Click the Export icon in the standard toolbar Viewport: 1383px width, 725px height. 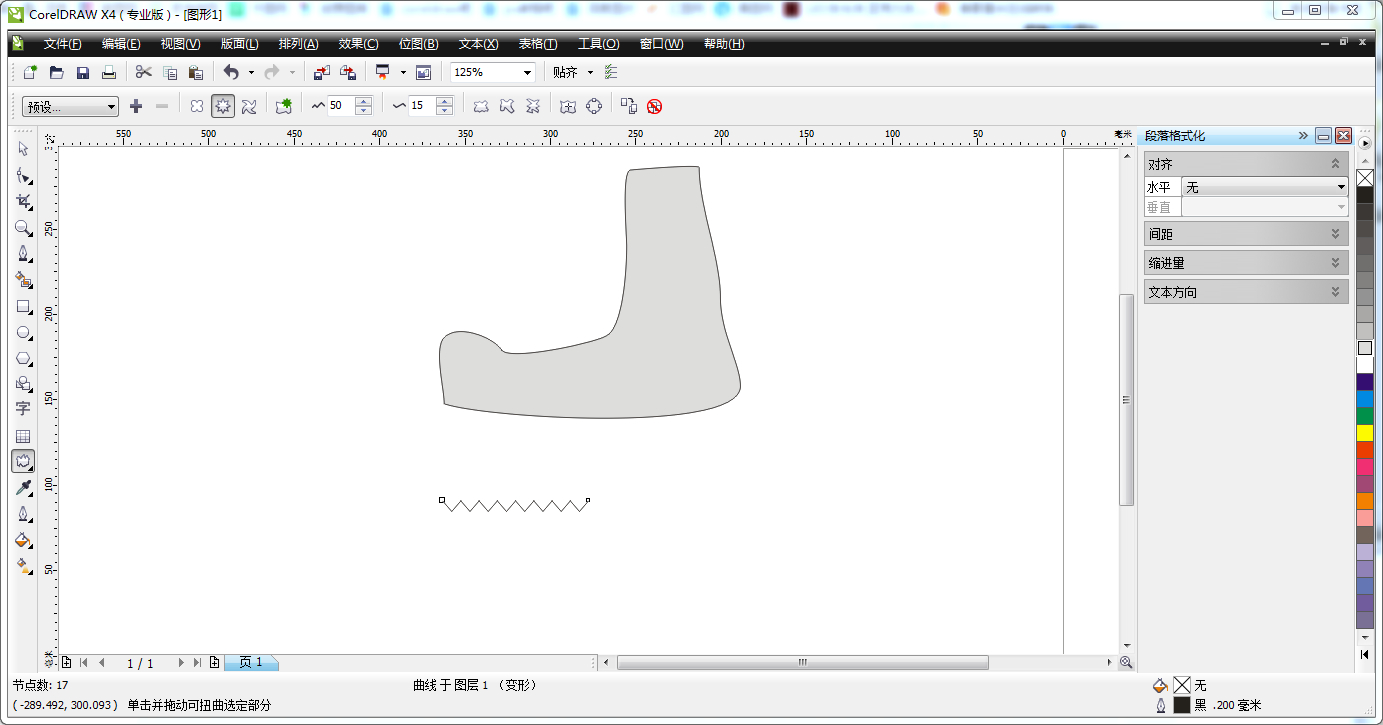tap(347, 72)
